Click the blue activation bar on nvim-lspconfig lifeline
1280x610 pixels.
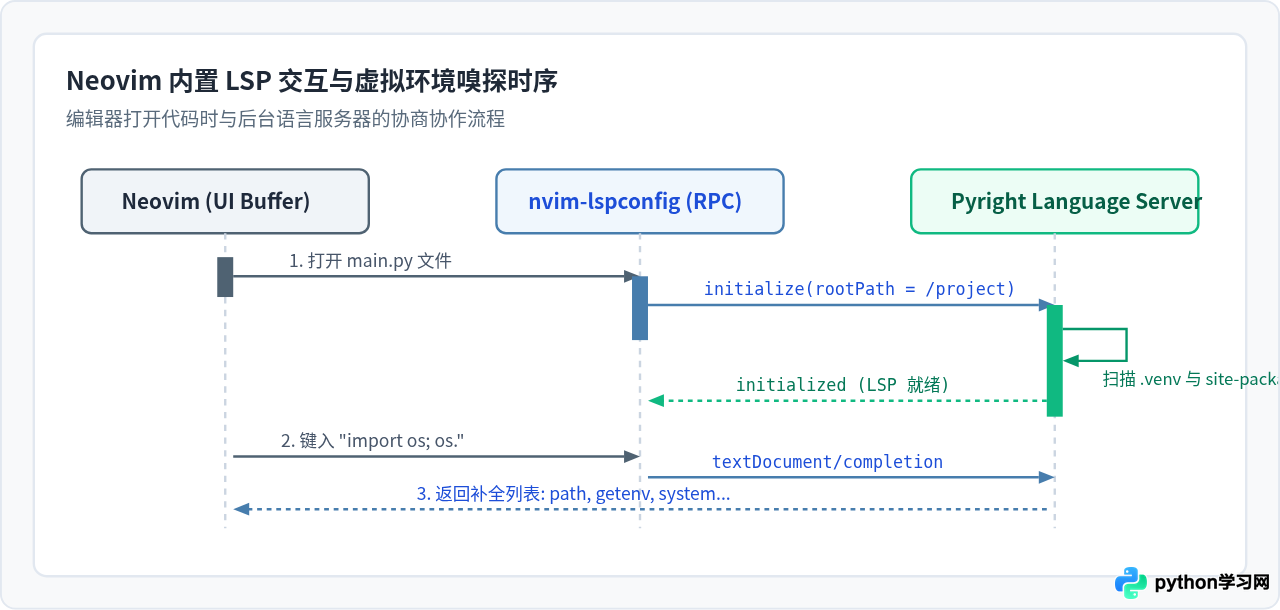click(640, 308)
